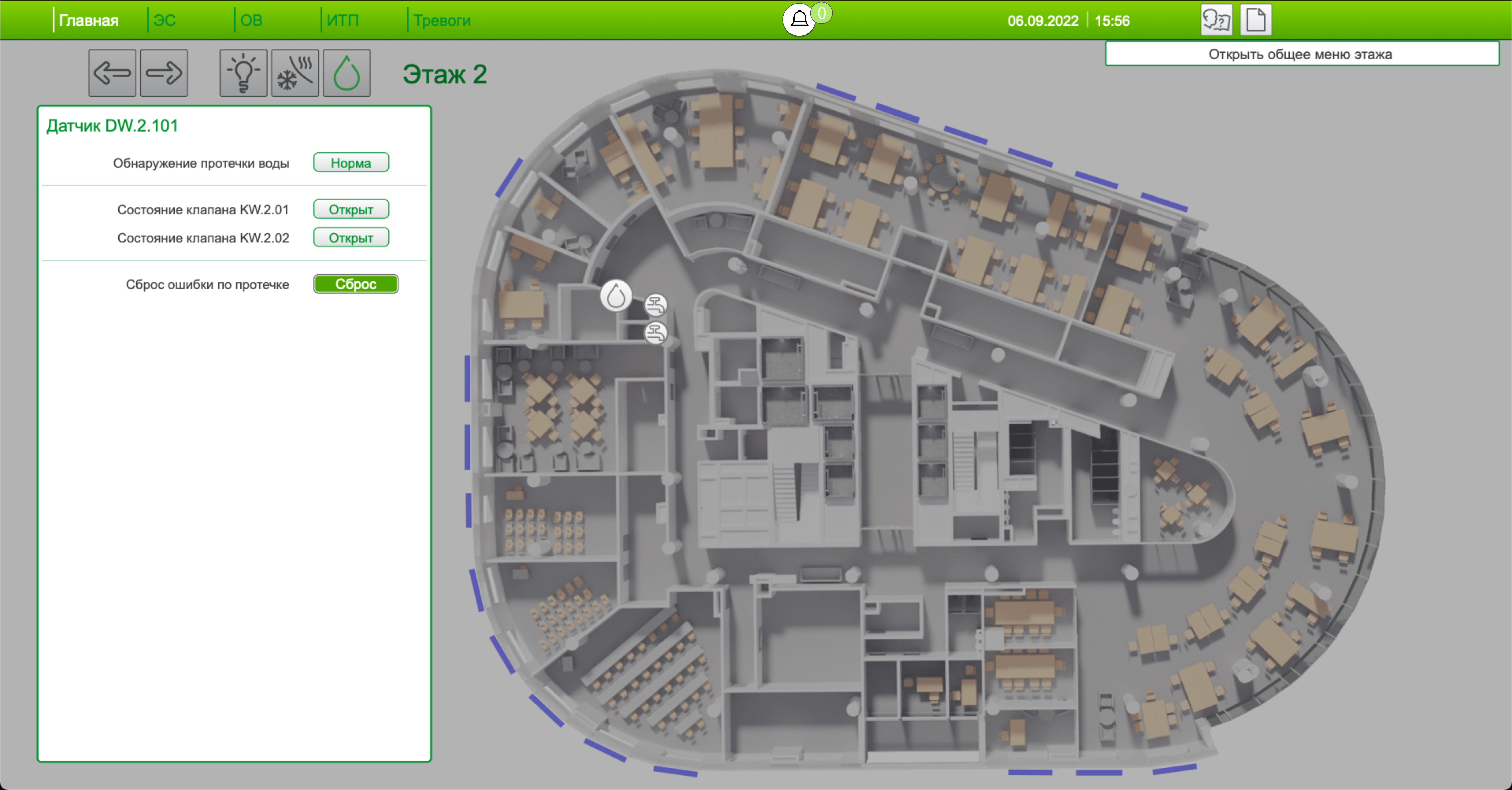
Task: Open the alarm bell notifications
Action: (799, 19)
